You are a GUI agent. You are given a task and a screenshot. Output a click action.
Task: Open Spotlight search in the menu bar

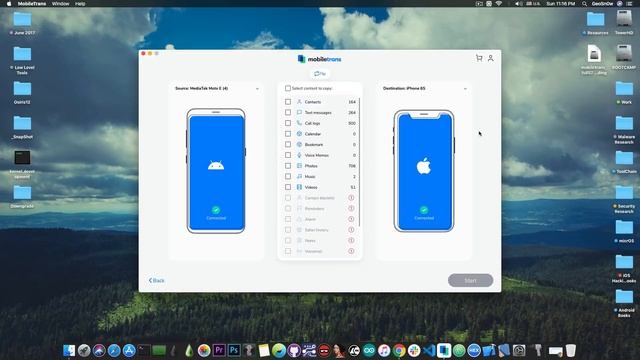tap(584, 4)
